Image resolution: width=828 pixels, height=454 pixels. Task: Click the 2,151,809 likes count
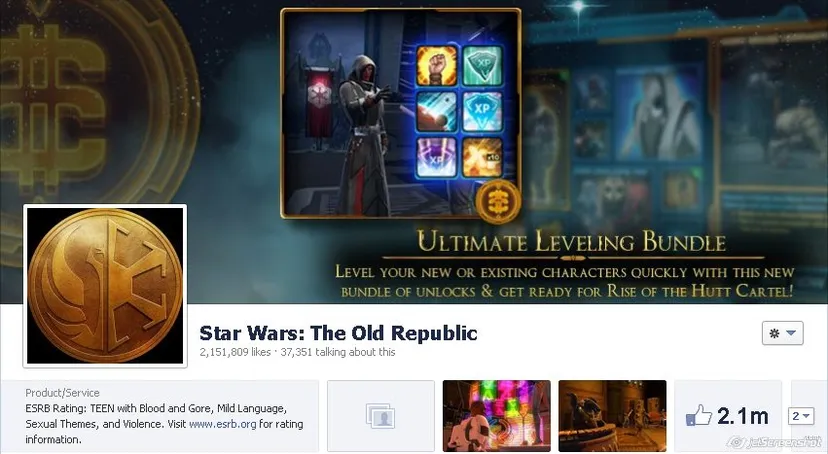coord(235,352)
